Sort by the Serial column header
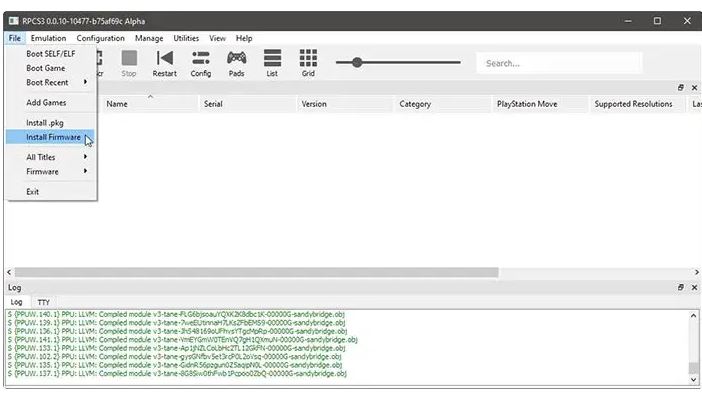Screen dimensions: 702x403 coord(247,104)
